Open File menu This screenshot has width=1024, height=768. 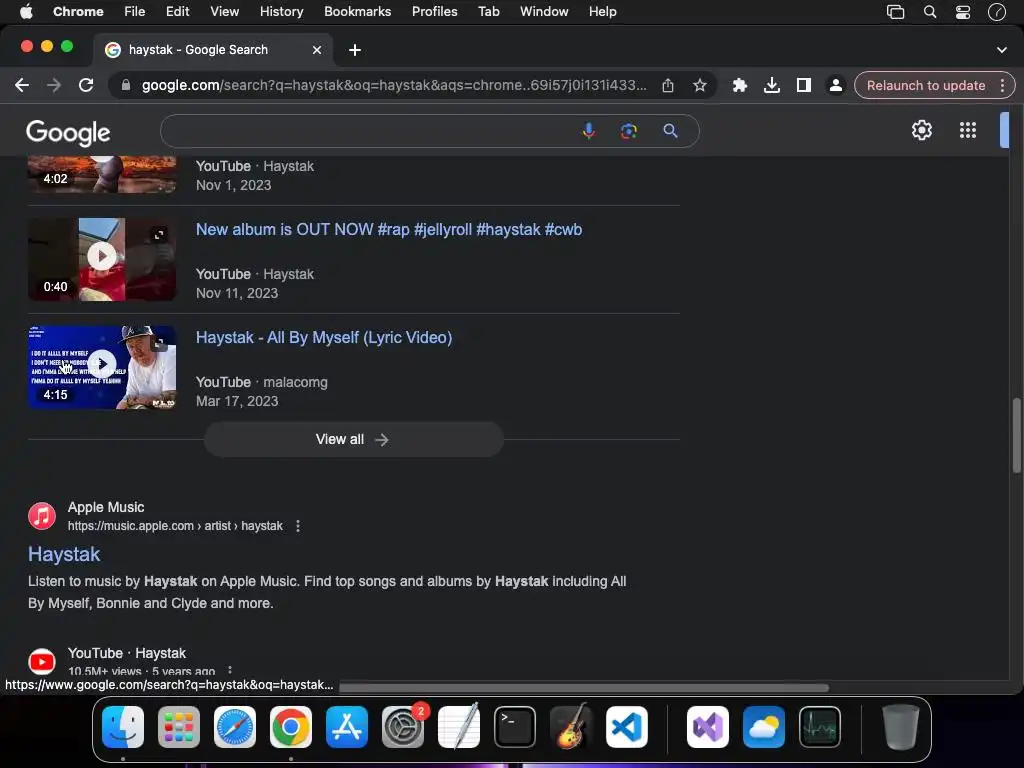[135, 11]
